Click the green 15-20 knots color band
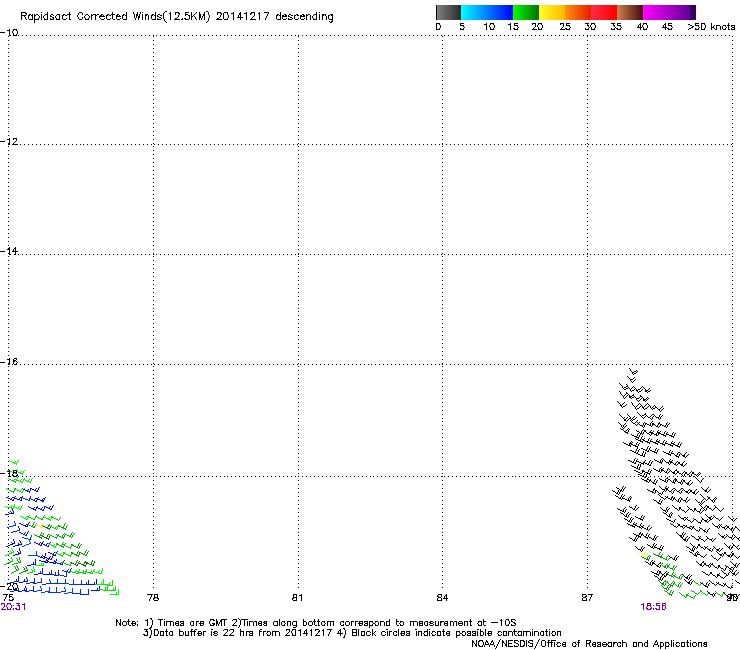Viewport: 740px width, 650px height. (526, 12)
